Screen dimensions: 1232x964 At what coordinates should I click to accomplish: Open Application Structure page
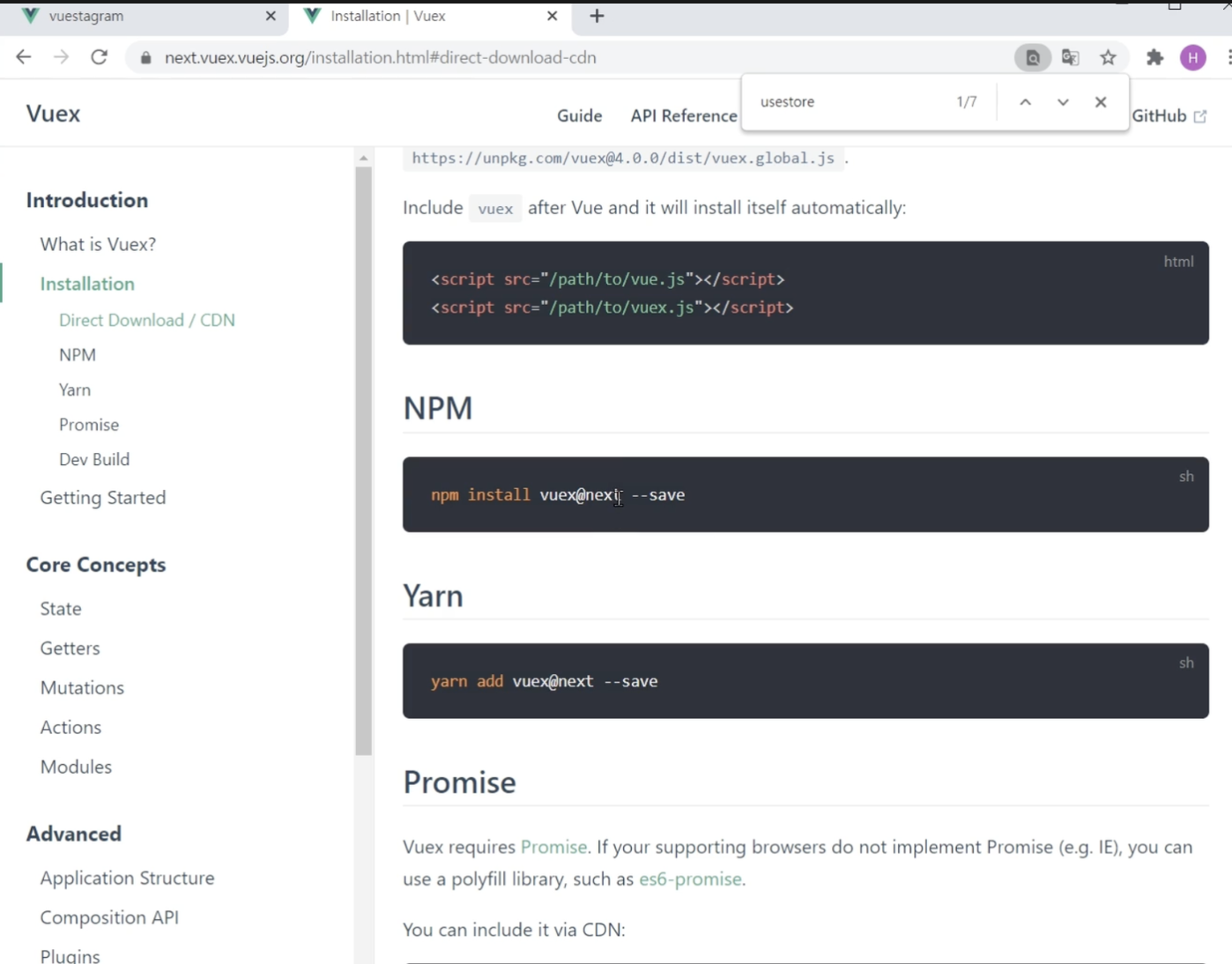[127, 879]
